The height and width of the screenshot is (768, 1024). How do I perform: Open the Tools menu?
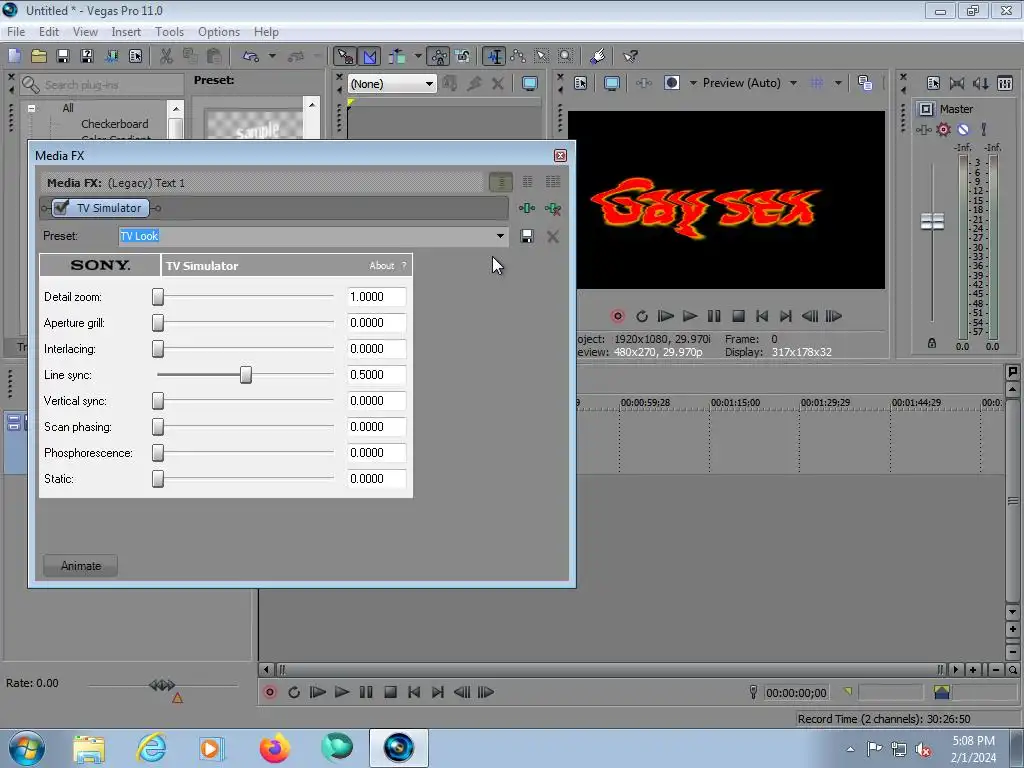tap(169, 31)
